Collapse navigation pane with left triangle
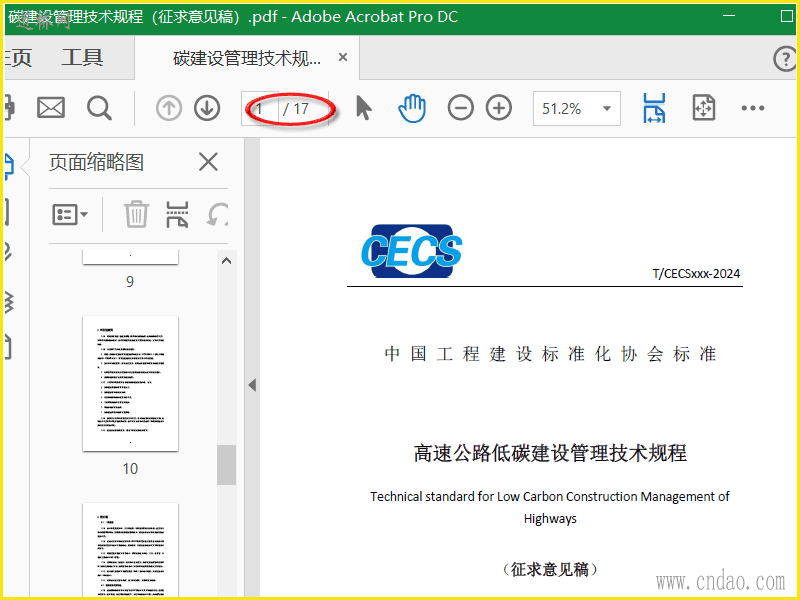Image resolution: width=800 pixels, height=600 pixels. (252, 385)
